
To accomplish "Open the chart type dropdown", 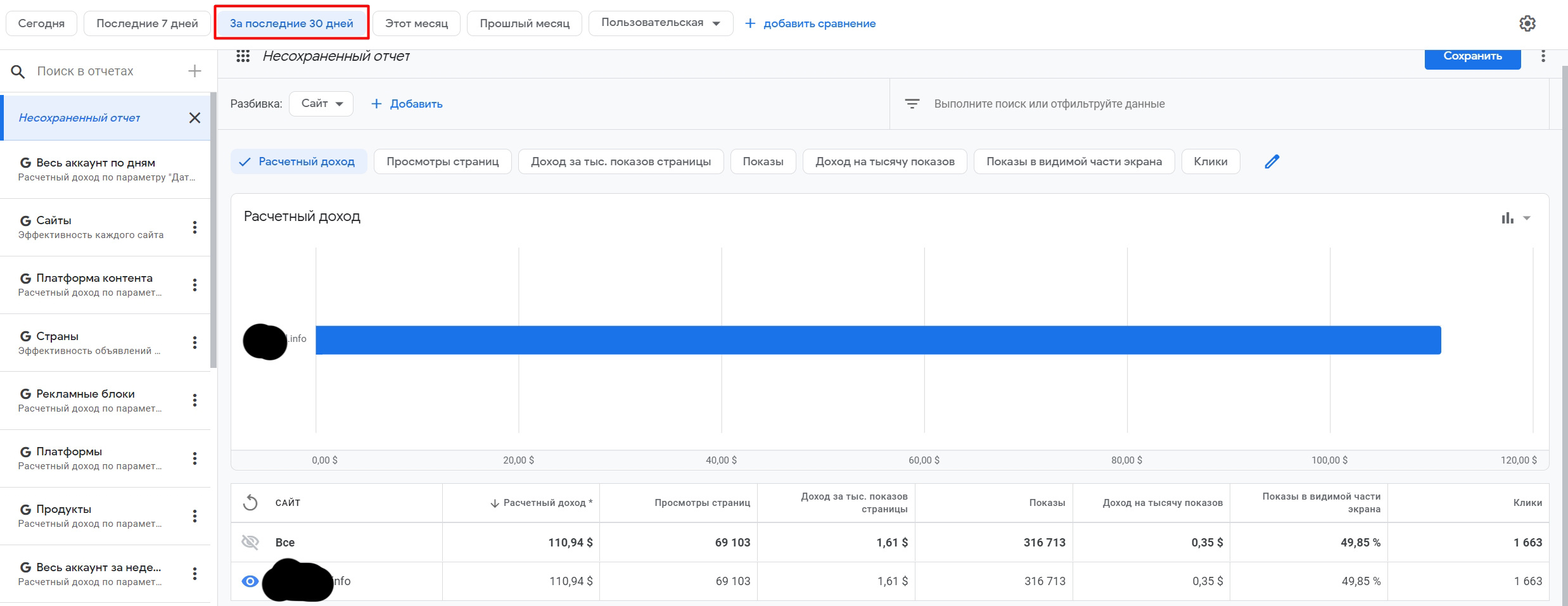I will (x=1515, y=218).
